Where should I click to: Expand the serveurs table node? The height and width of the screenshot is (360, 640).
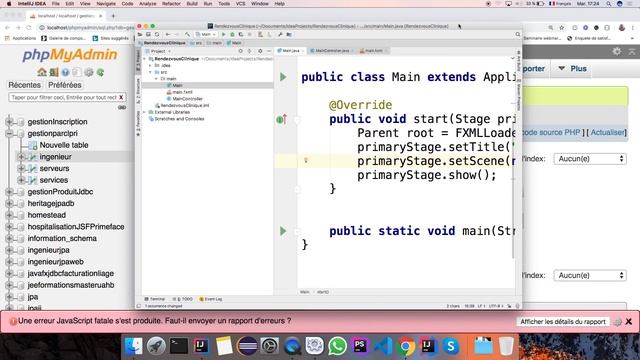[21, 169]
